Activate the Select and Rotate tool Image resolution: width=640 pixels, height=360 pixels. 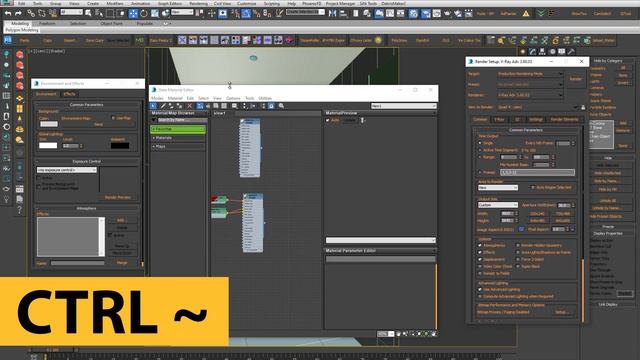(144, 13)
